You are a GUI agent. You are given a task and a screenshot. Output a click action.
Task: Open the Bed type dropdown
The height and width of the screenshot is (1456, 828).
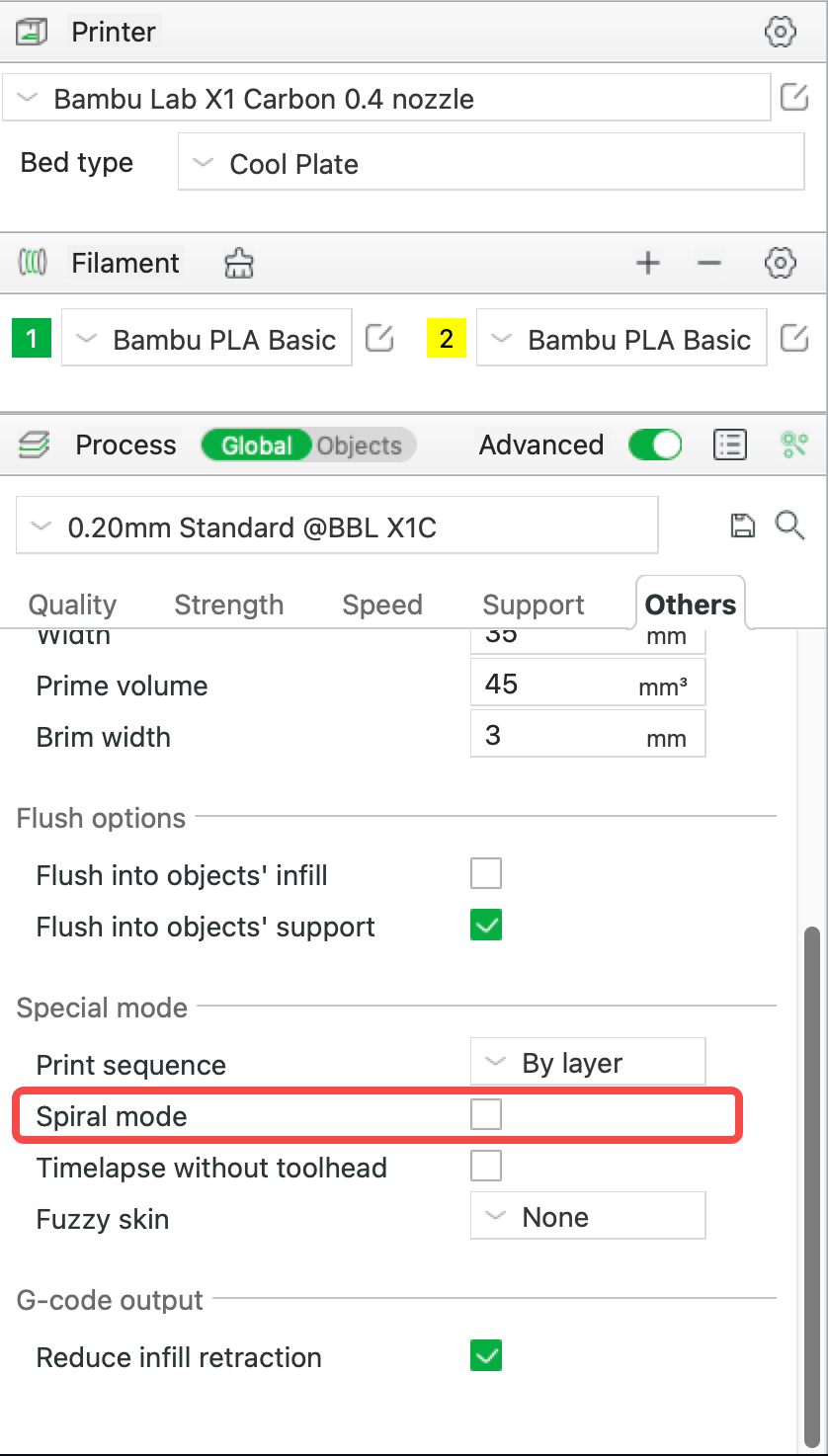491,162
